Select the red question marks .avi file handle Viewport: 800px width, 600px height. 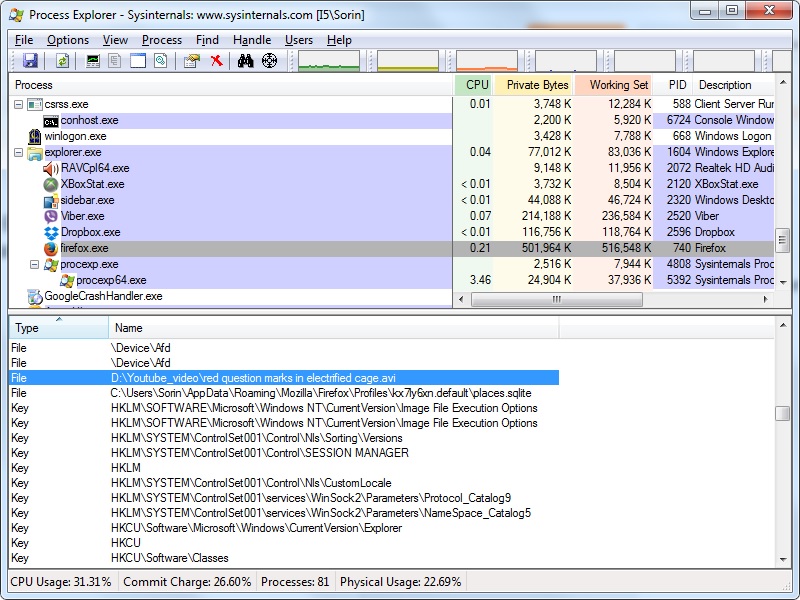[284, 378]
